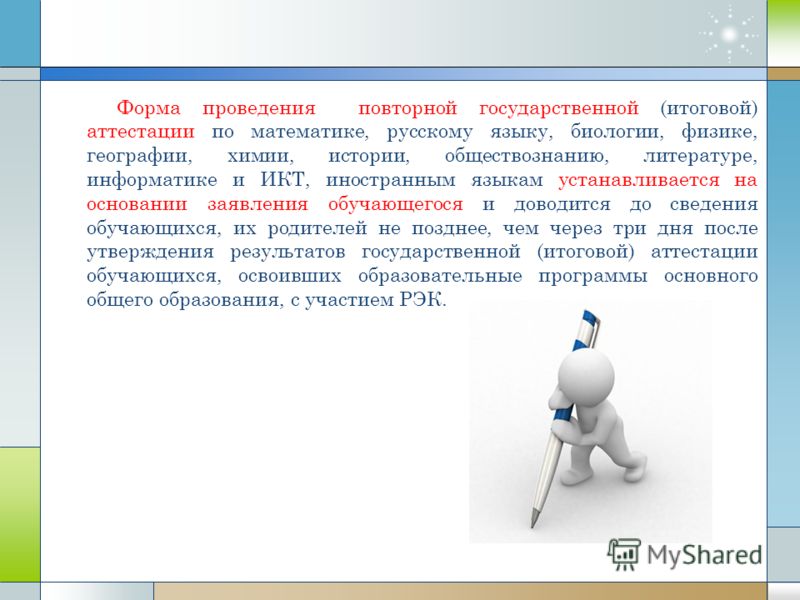This screenshot has height=600, width=800.
Task: Click the red word 'аттестации' on second line
Action: (x=141, y=132)
